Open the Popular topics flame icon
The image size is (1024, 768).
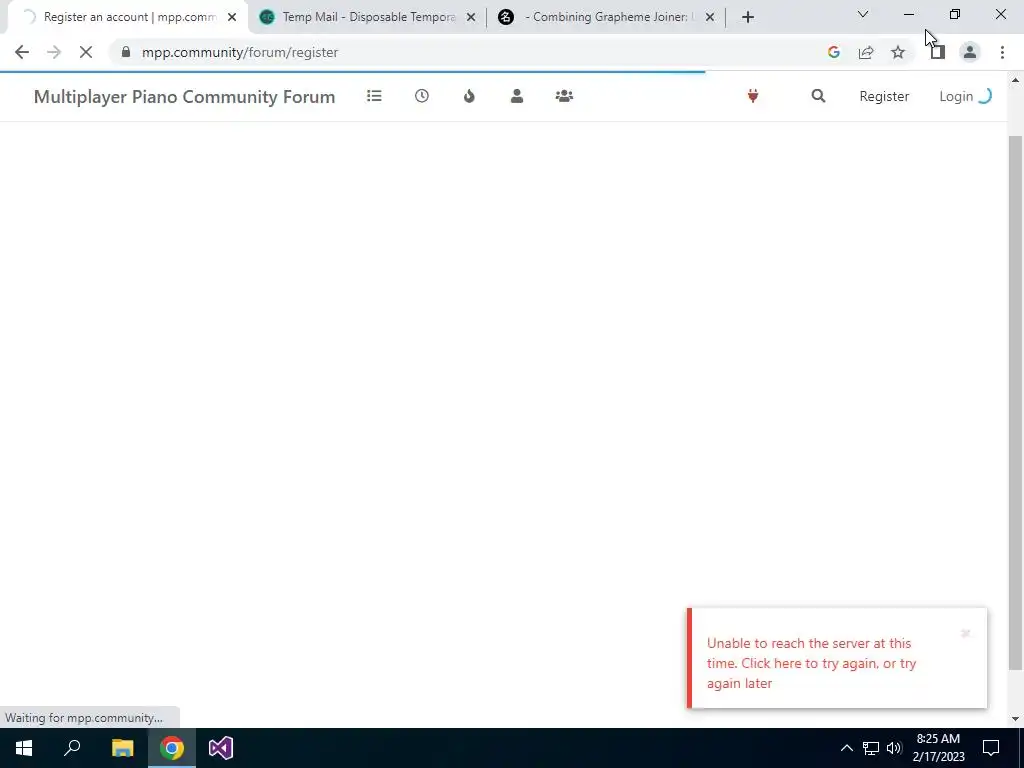[x=469, y=96]
